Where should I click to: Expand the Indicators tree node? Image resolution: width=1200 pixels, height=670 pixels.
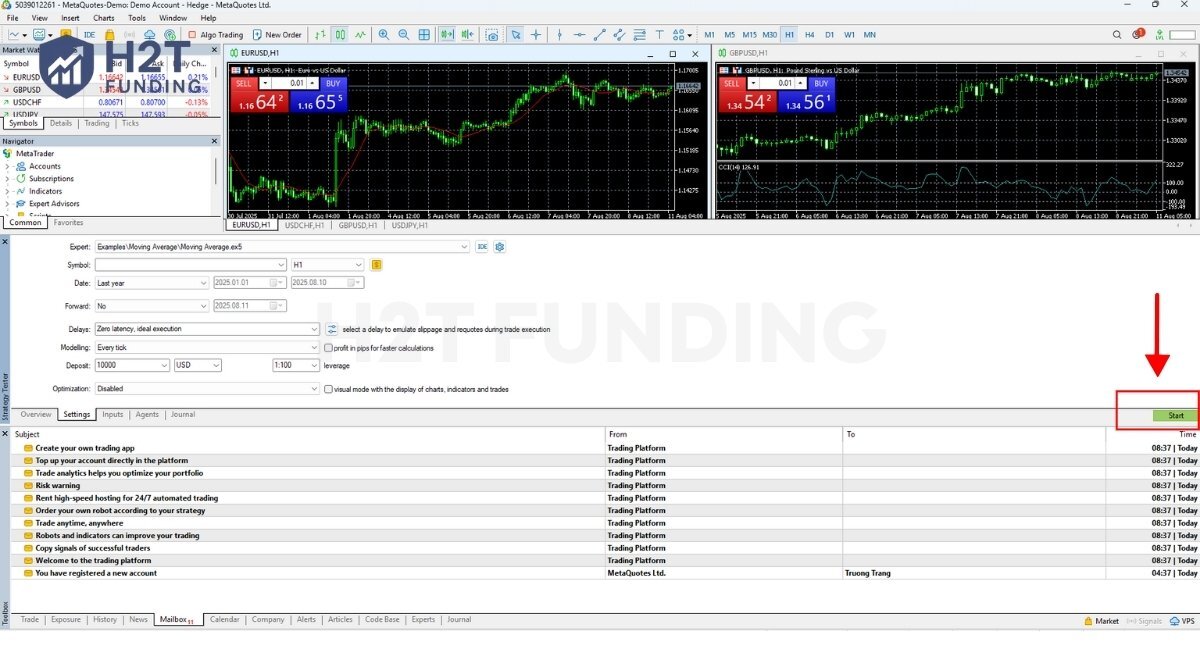pos(8,191)
